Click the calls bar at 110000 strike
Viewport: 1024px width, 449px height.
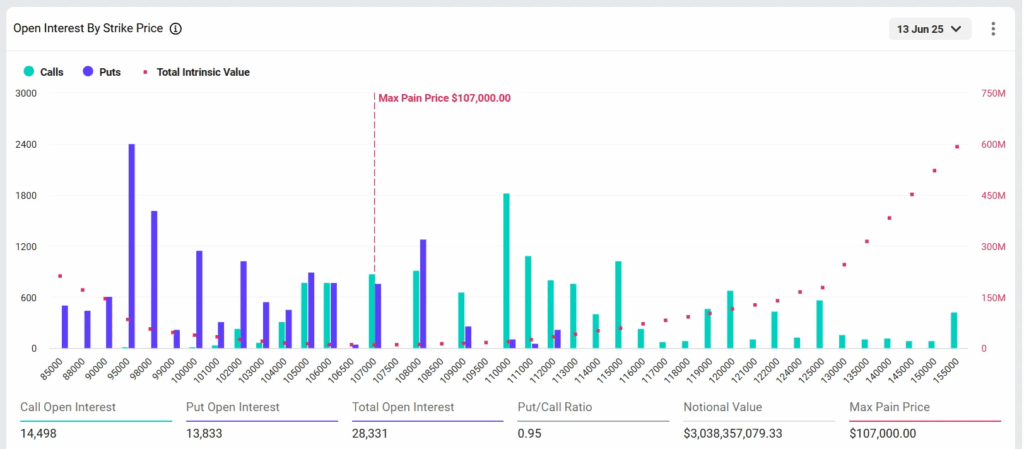point(506,271)
